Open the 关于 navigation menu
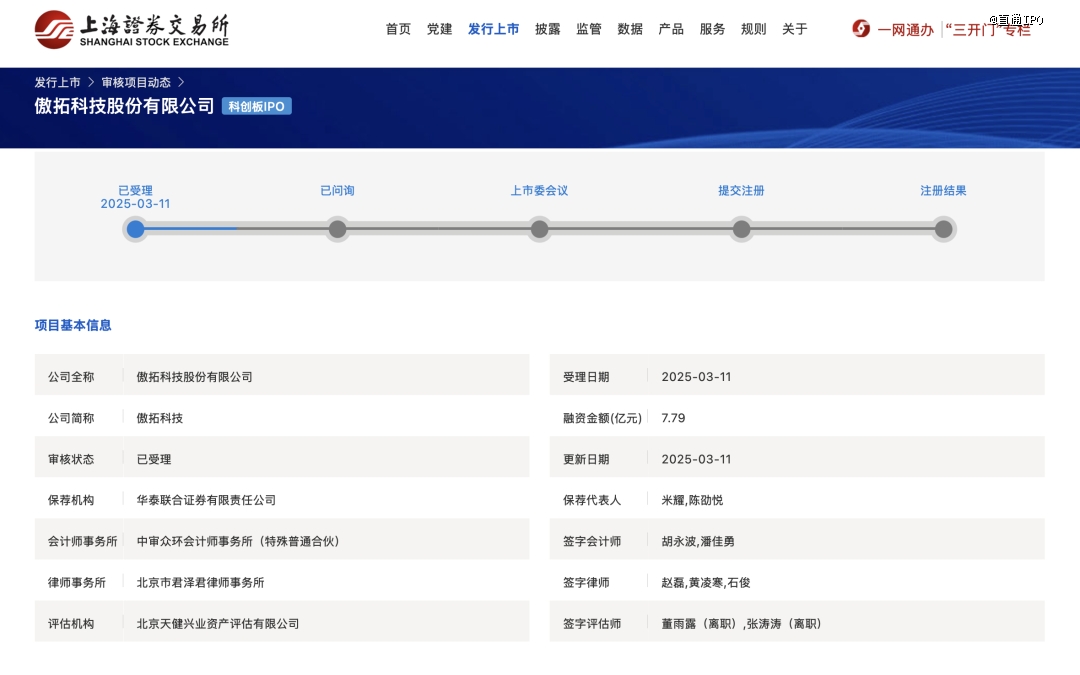This screenshot has width=1080, height=675. click(795, 29)
